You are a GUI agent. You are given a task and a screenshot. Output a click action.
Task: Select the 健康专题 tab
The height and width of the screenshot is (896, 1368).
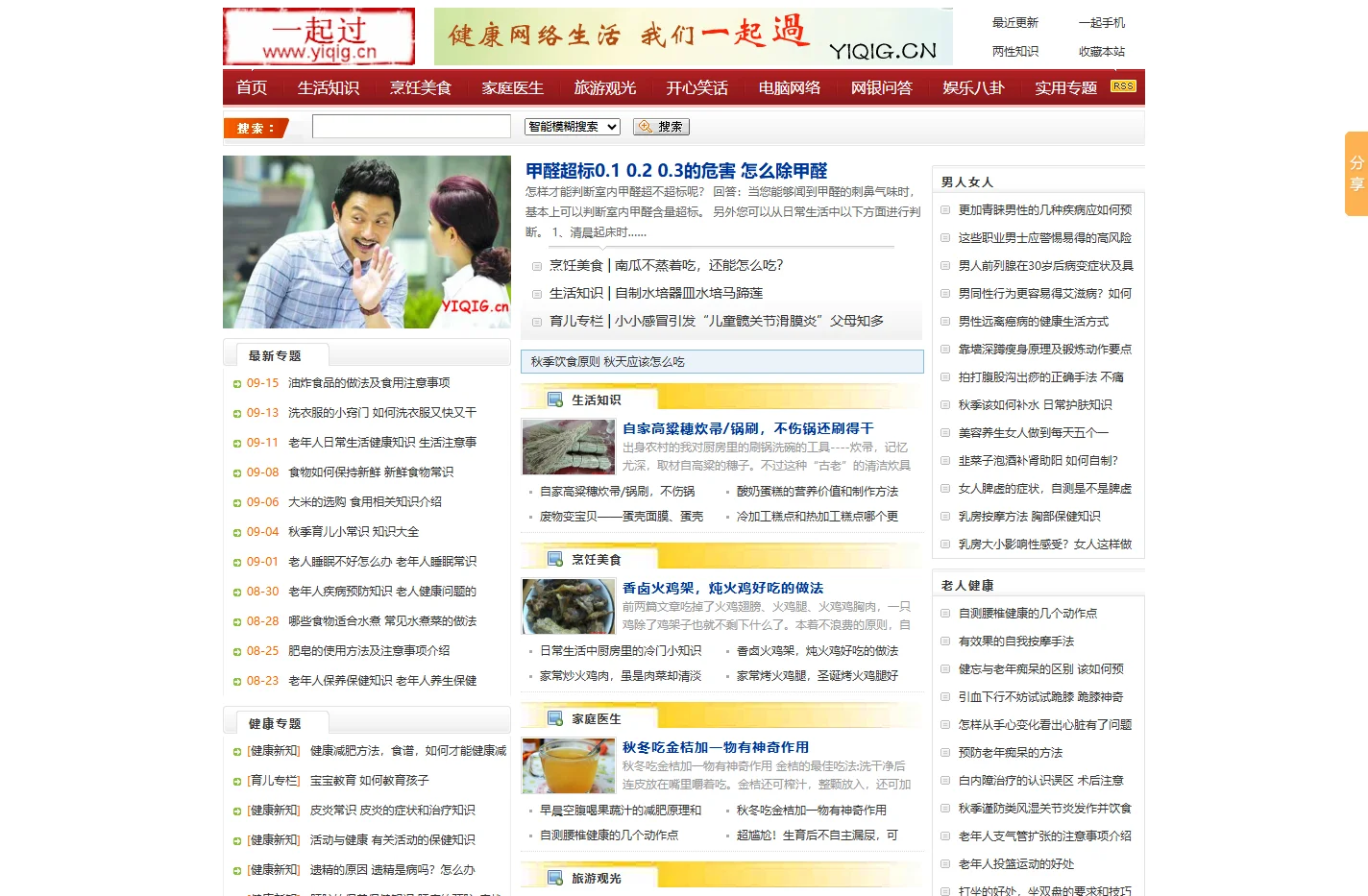tap(276, 723)
